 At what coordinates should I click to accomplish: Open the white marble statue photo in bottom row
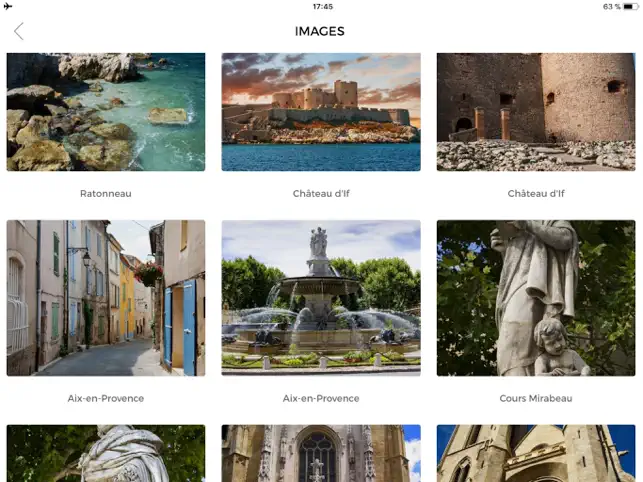[x=106, y=453]
